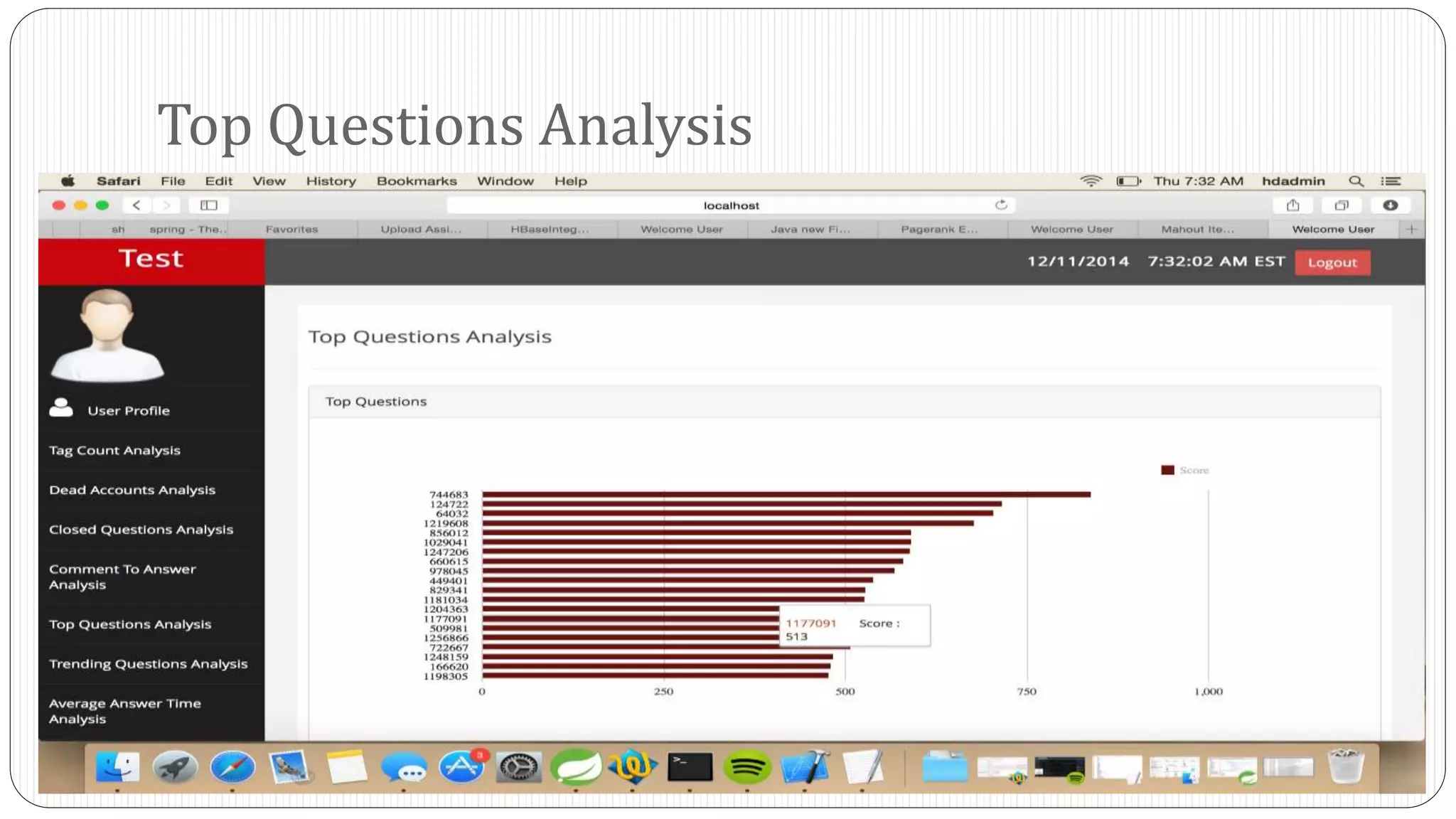Screen dimensions: 1456x819
Task: Open the History menu
Action: coord(331,181)
